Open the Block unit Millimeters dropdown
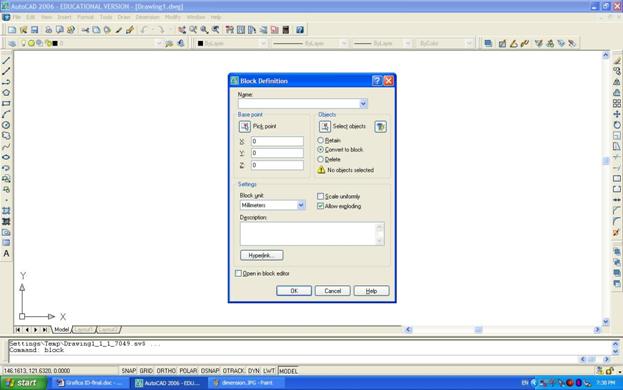The image size is (623, 390). pos(301,205)
